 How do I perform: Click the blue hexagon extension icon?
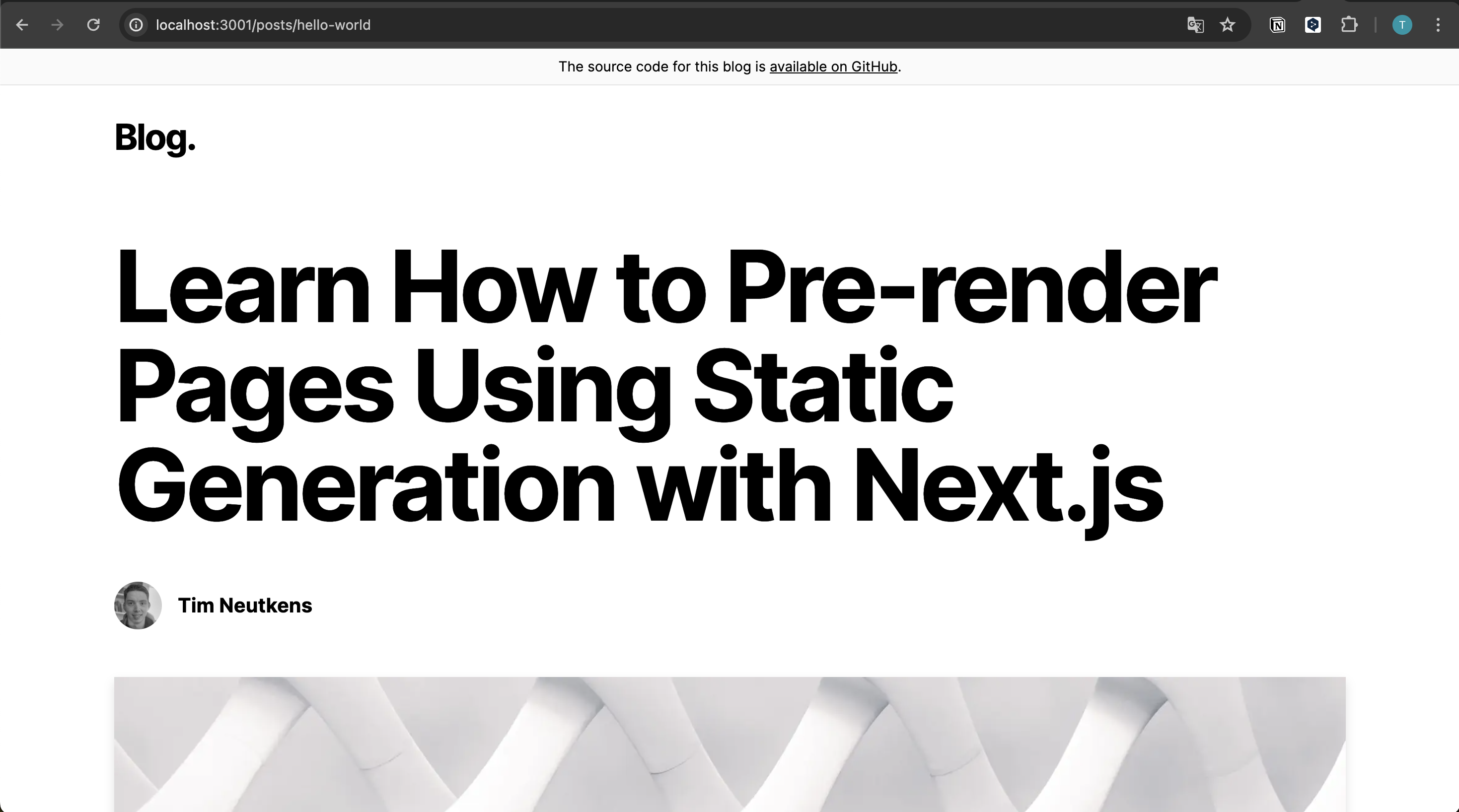tap(1313, 25)
